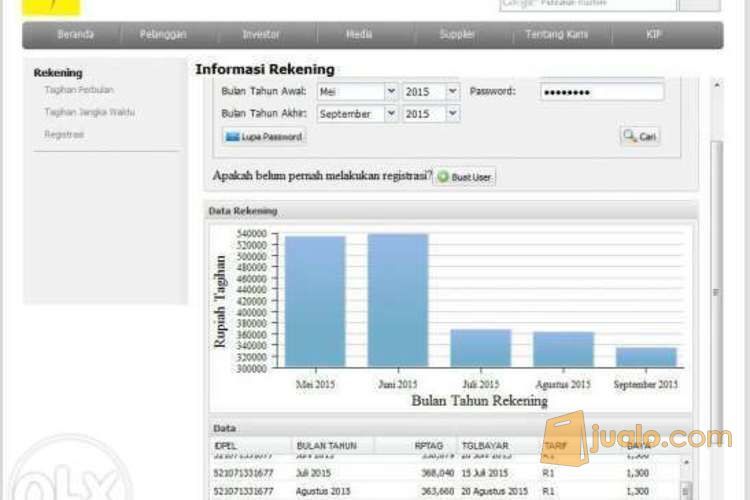This screenshot has width=750, height=500.
Task: Select the Agustus 2015 table row
Action: (x=445, y=491)
